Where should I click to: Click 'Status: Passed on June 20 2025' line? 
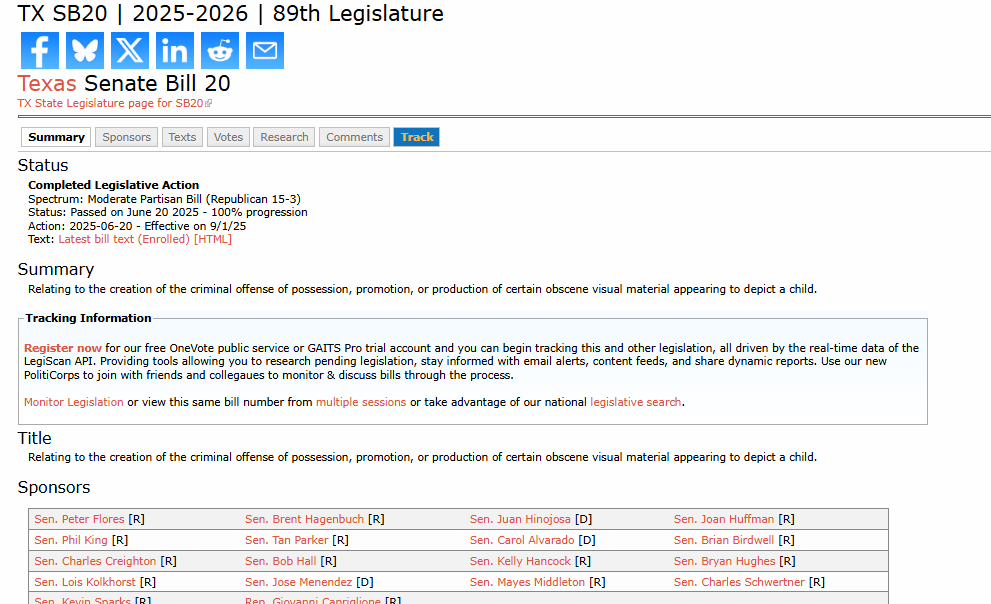[x=167, y=212]
